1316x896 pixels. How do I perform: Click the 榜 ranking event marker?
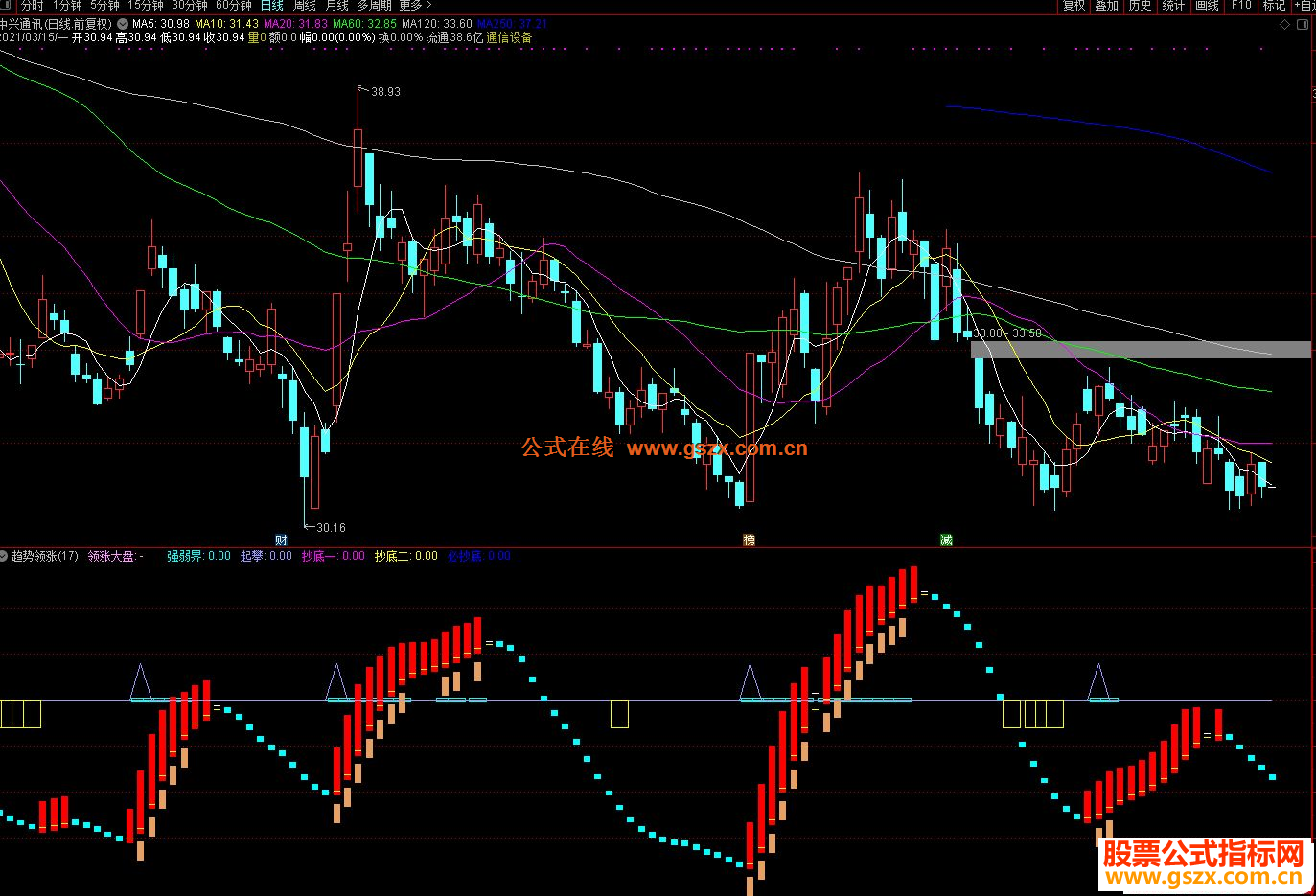tap(750, 540)
